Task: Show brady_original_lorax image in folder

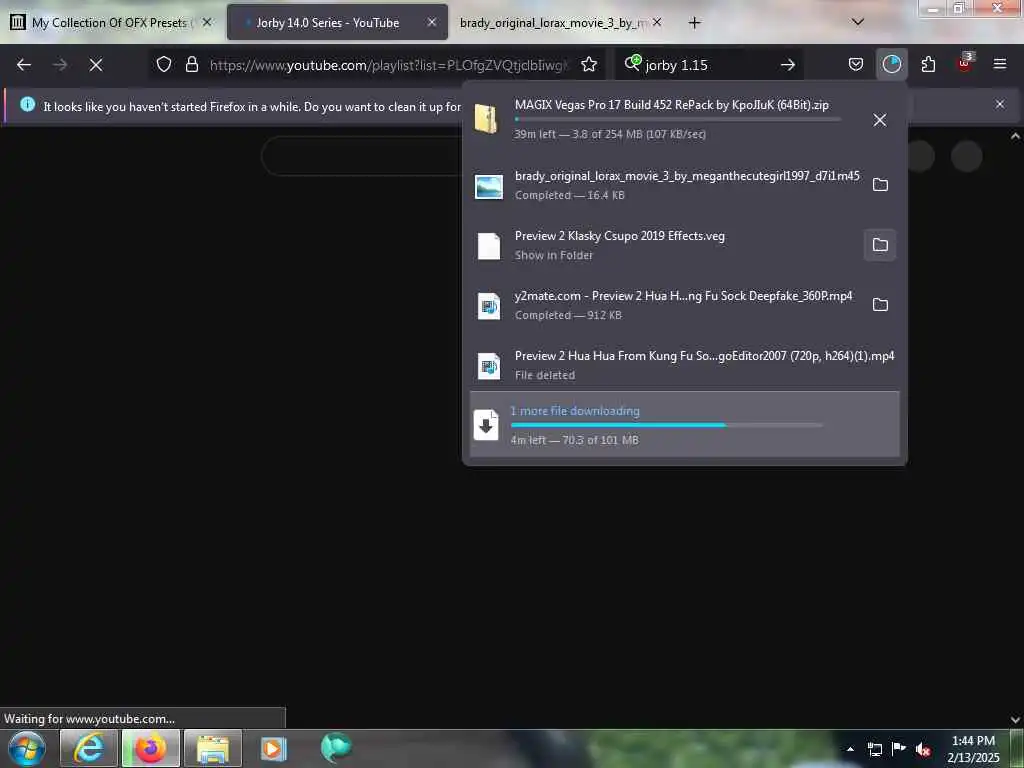Action: point(880,185)
